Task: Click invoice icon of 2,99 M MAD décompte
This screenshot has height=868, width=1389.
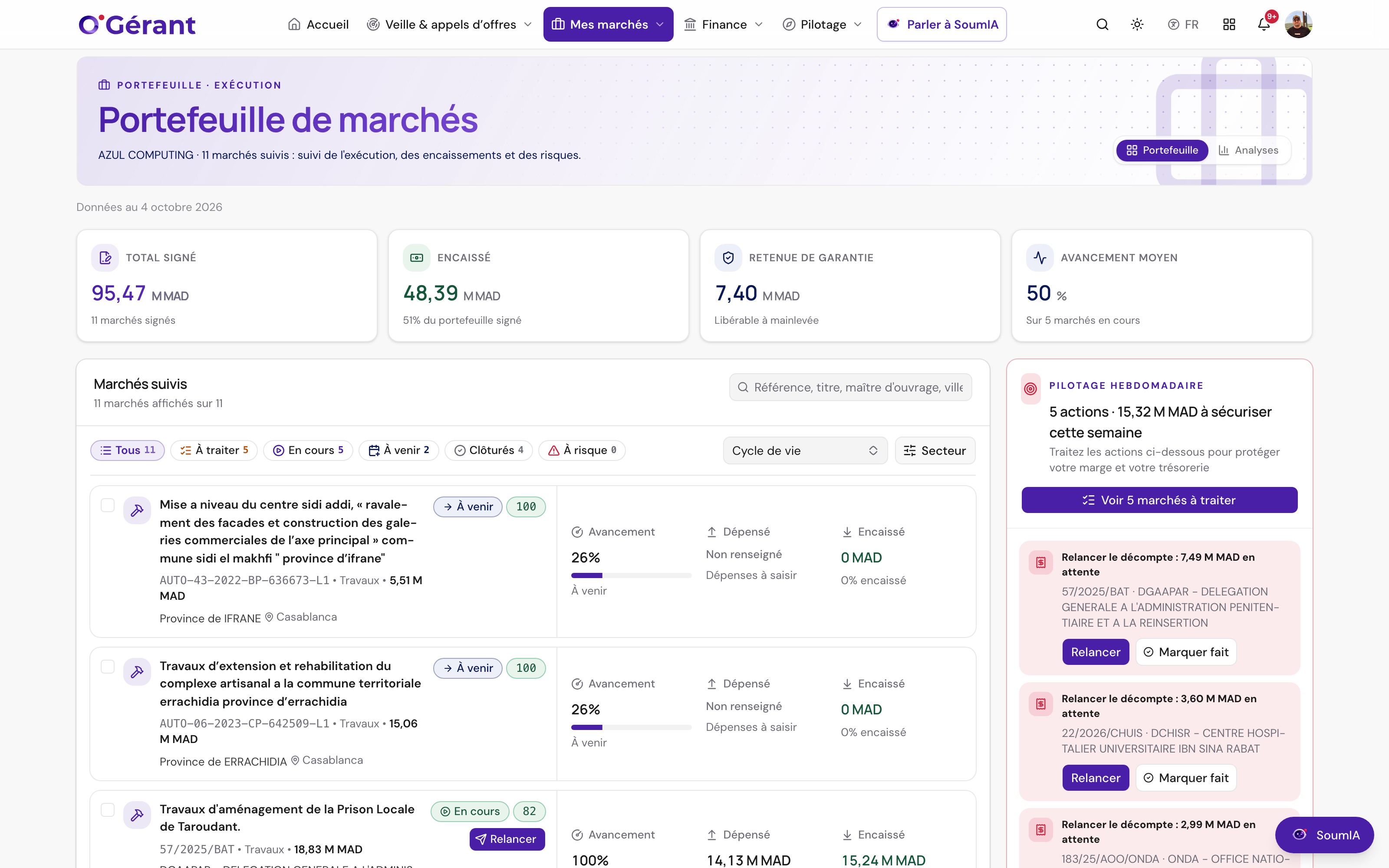Action: click(x=1041, y=829)
